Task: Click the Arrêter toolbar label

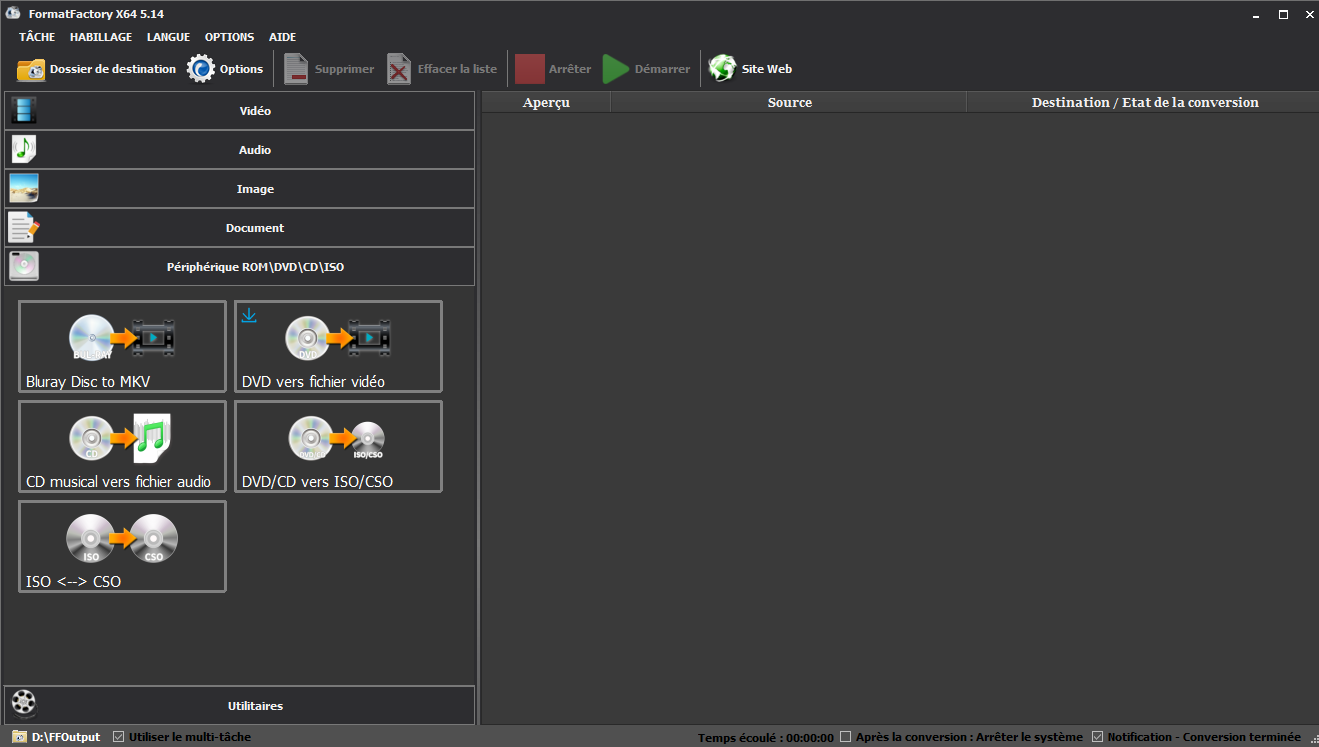Action: point(570,69)
